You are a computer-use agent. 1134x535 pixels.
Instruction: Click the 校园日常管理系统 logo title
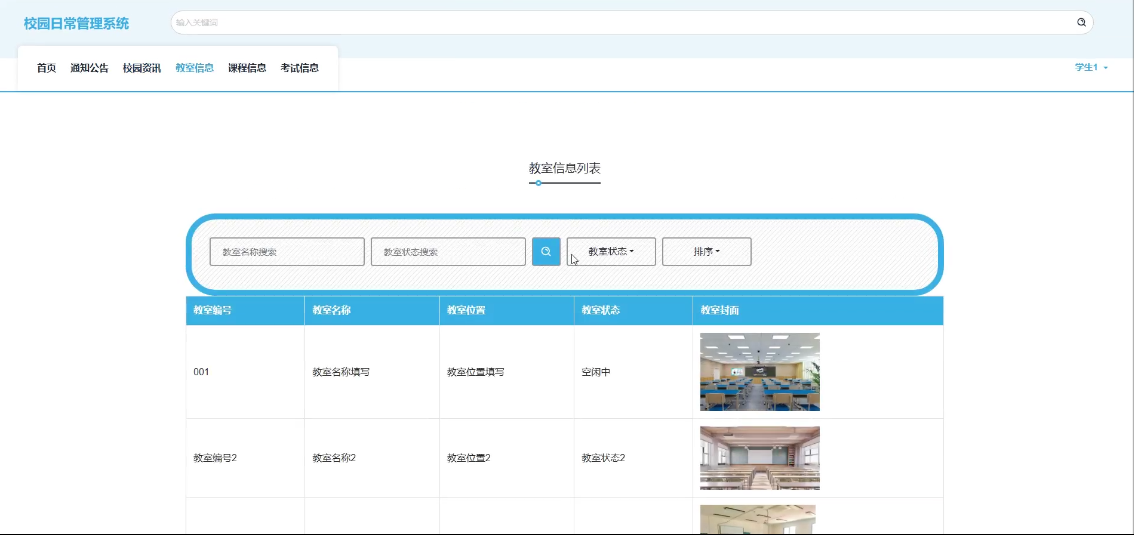[x=77, y=23]
